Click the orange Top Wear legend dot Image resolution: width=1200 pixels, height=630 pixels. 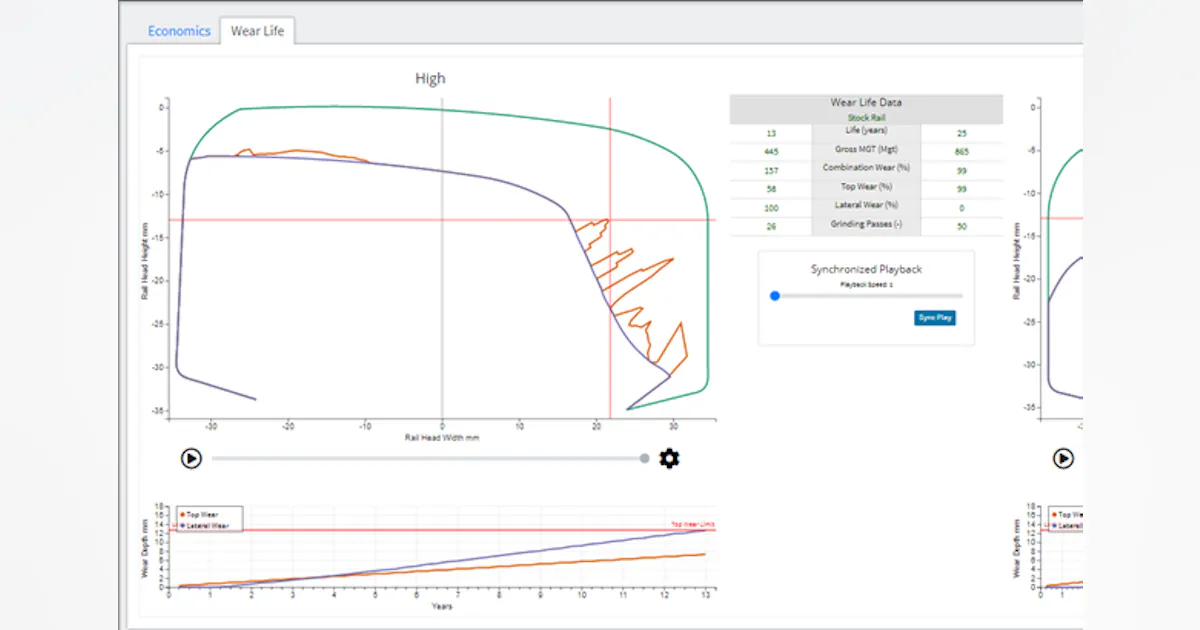182,514
